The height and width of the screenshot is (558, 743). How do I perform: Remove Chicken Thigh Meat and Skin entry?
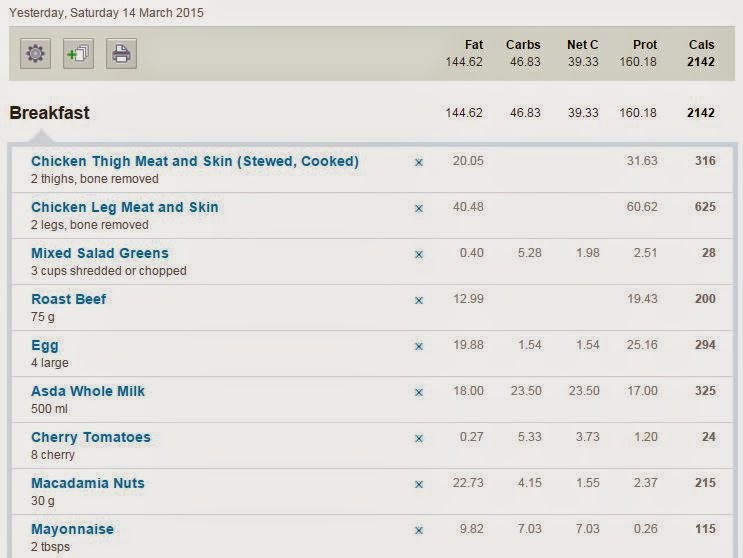pos(419,162)
